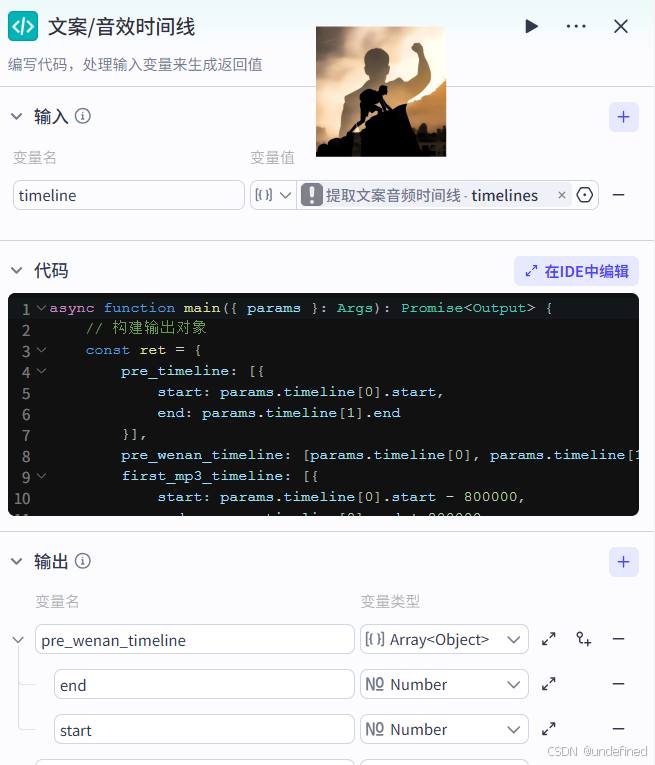
Task: Add a child field to pre_wenan_timeline
Action: tap(583, 639)
